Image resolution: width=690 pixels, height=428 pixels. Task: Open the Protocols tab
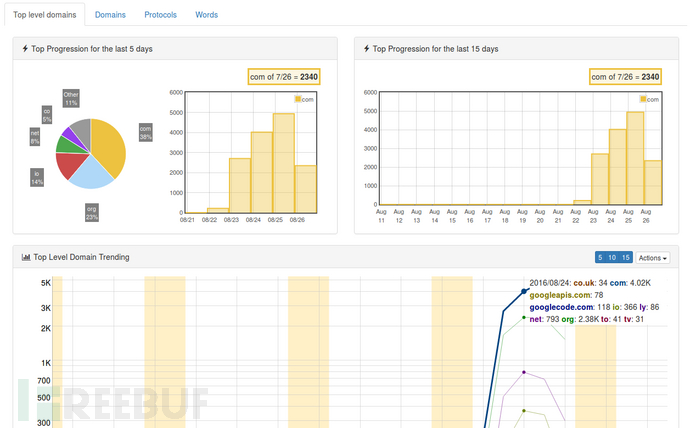pos(161,15)
